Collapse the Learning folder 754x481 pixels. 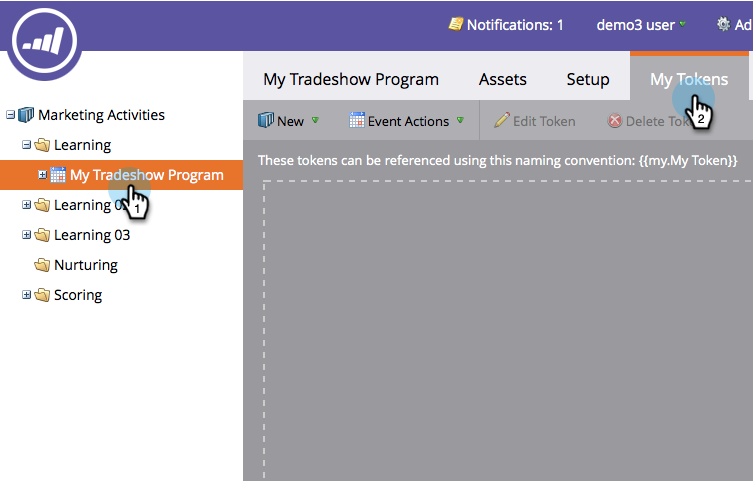coord(27,145)
